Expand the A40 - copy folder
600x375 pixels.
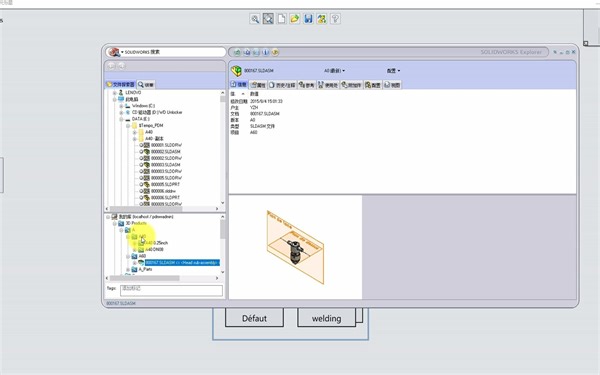point(135,139)
